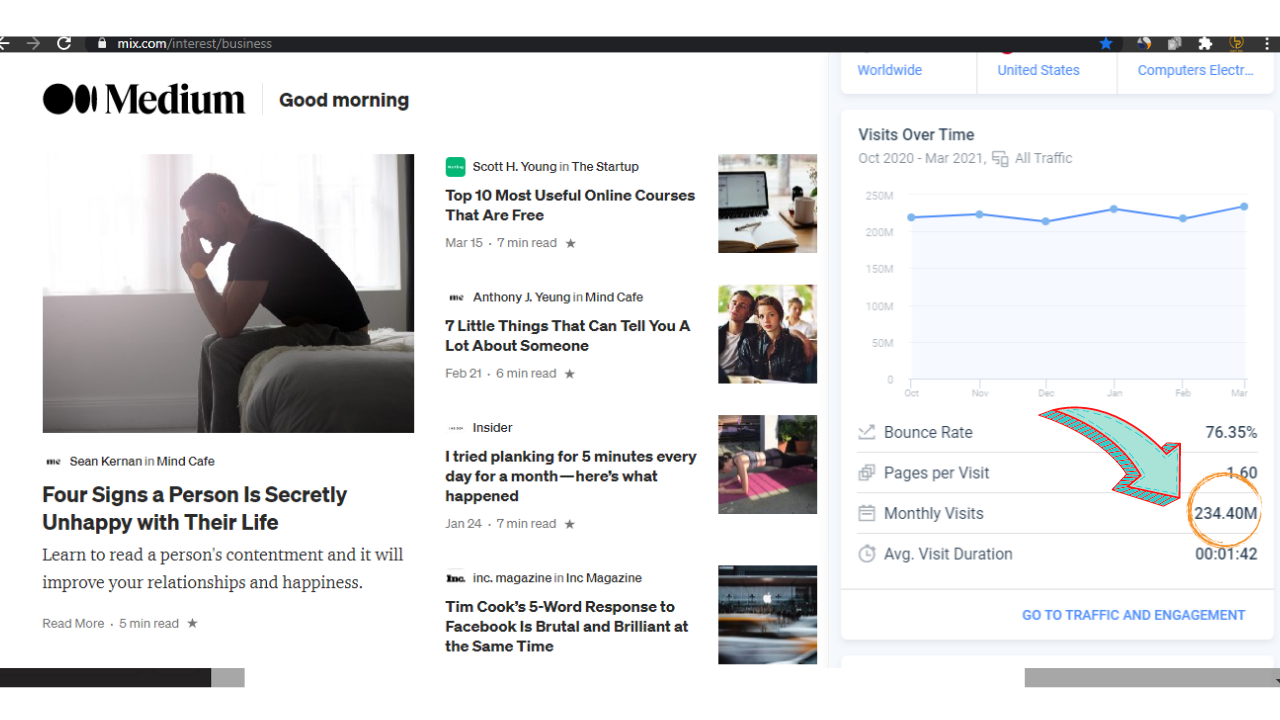Open the laptop and notebook thumbnail
1280x720 pixels.
pos(767,203)
